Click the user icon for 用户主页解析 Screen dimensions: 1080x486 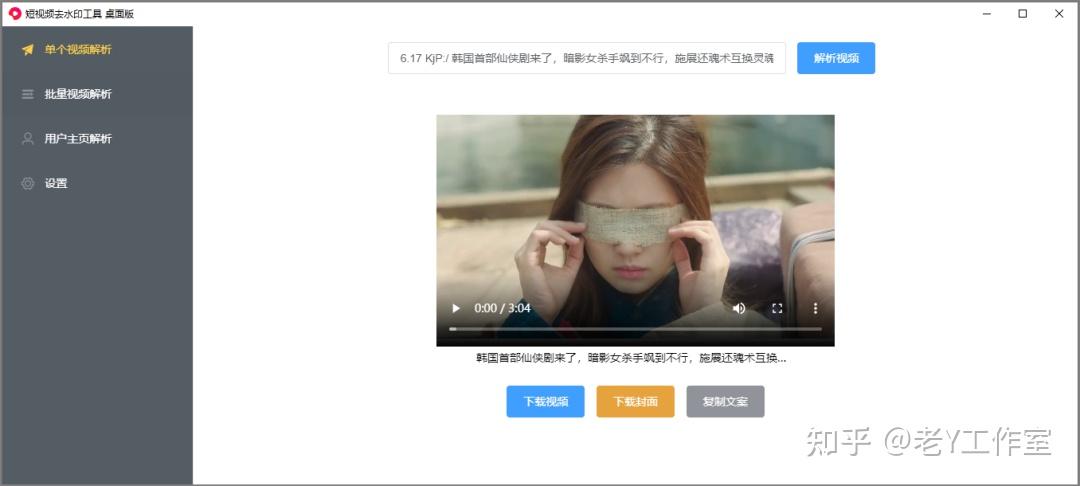coord(28,138)
